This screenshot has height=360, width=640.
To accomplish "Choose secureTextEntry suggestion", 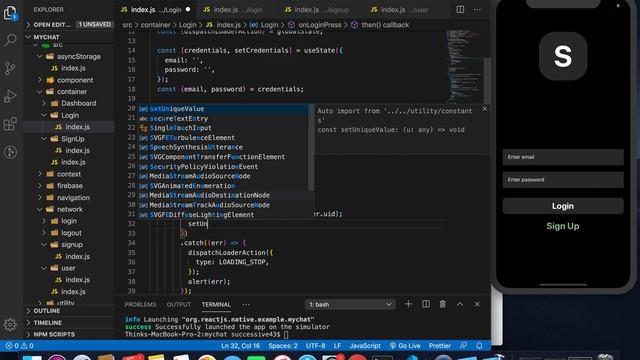I will tap(225, 118).
